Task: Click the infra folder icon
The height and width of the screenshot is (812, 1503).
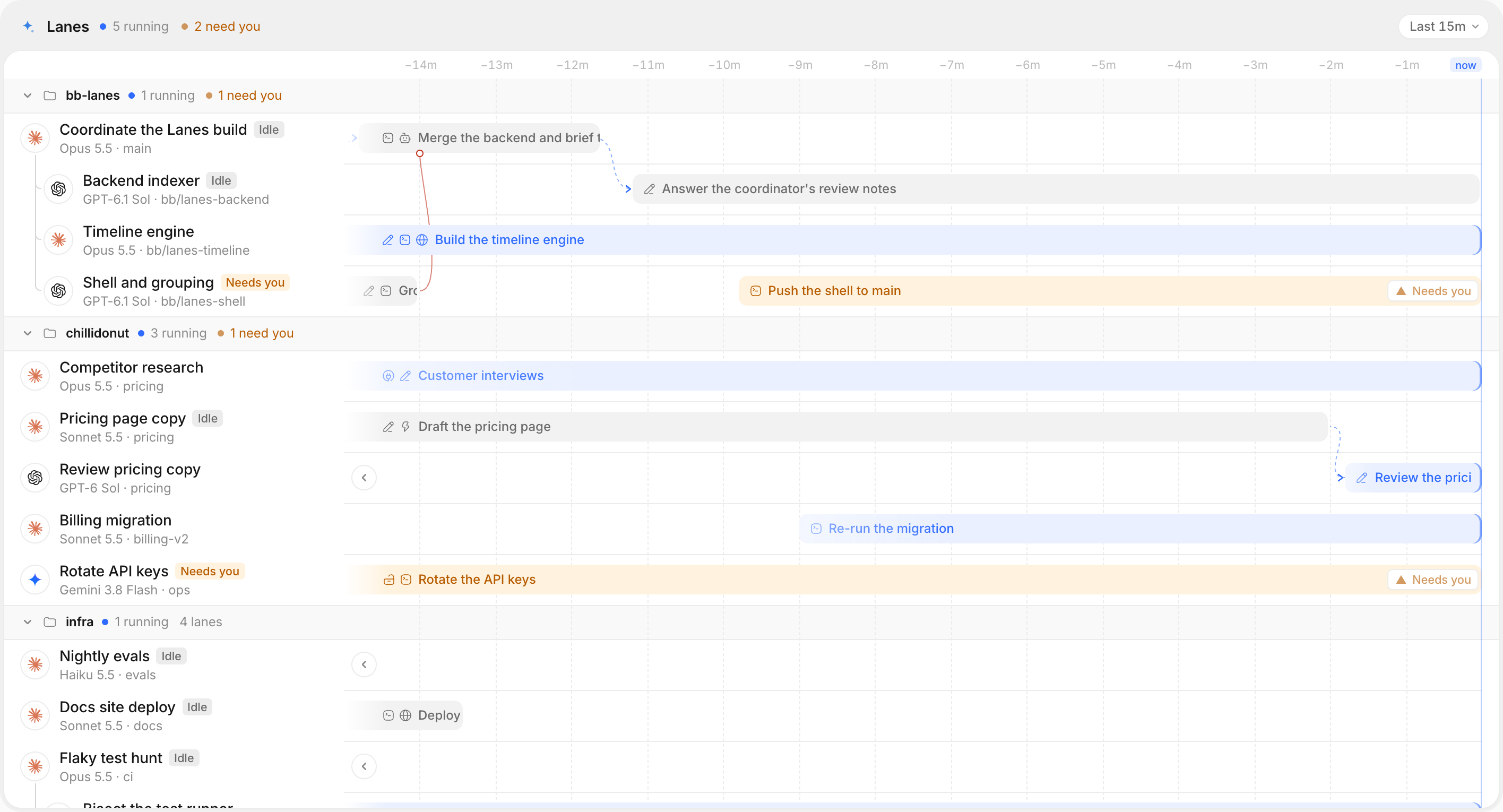Action: click(49, 622)
